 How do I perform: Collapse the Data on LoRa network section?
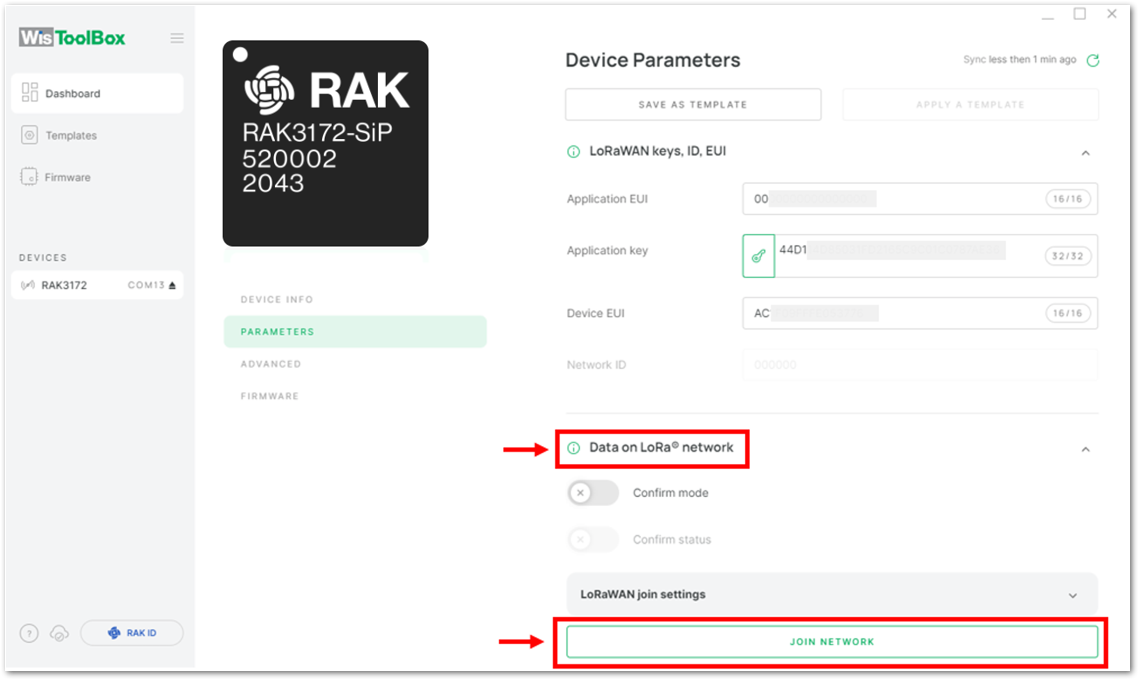[x=1085, y=449]
